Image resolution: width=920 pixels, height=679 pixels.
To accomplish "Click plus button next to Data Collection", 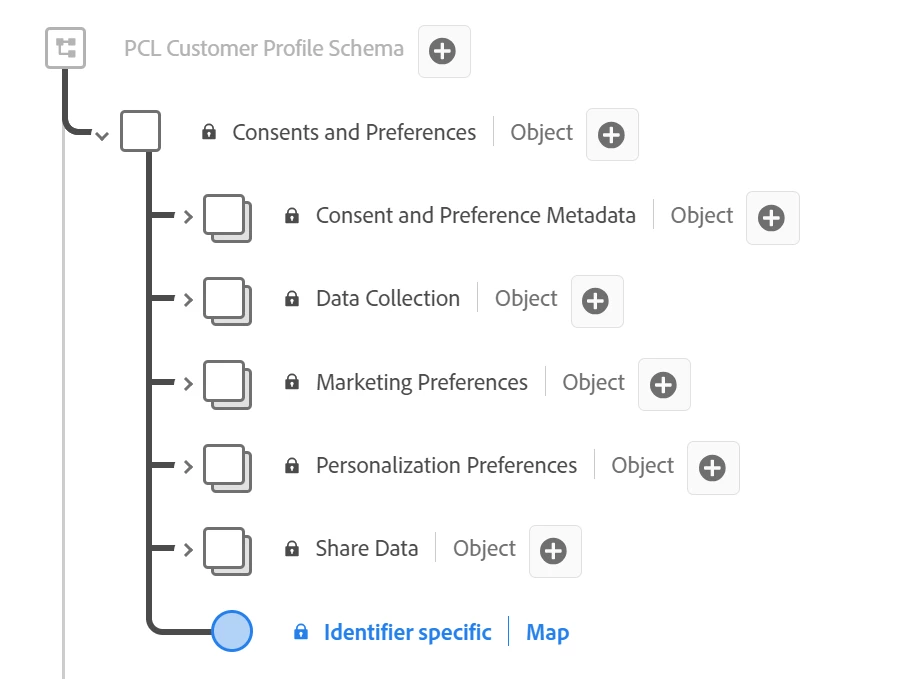I will tap(596, 301).
